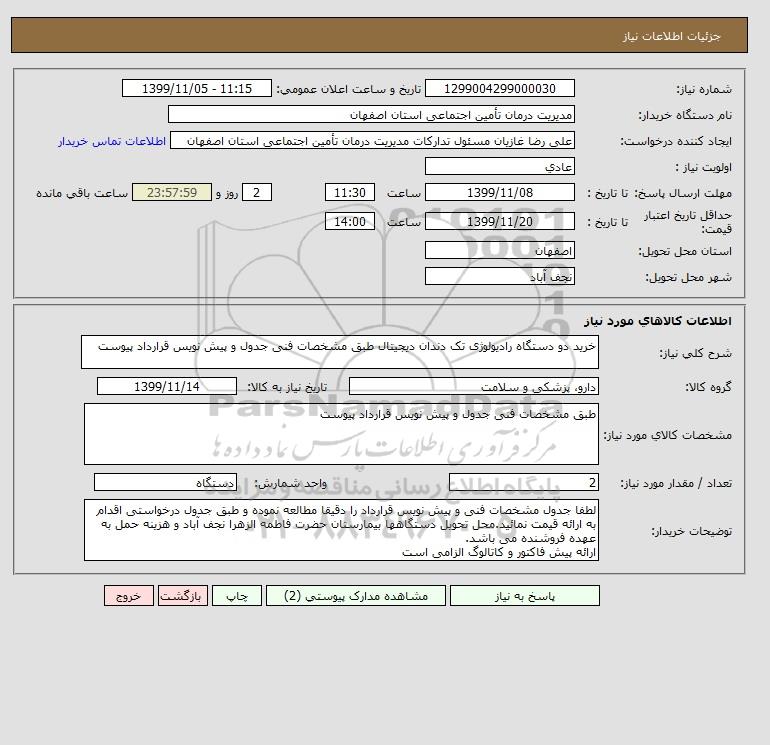The image size is (770, 745).
Task: Click the request creator field علی رضا غازیان
Action: pos(372,141)
